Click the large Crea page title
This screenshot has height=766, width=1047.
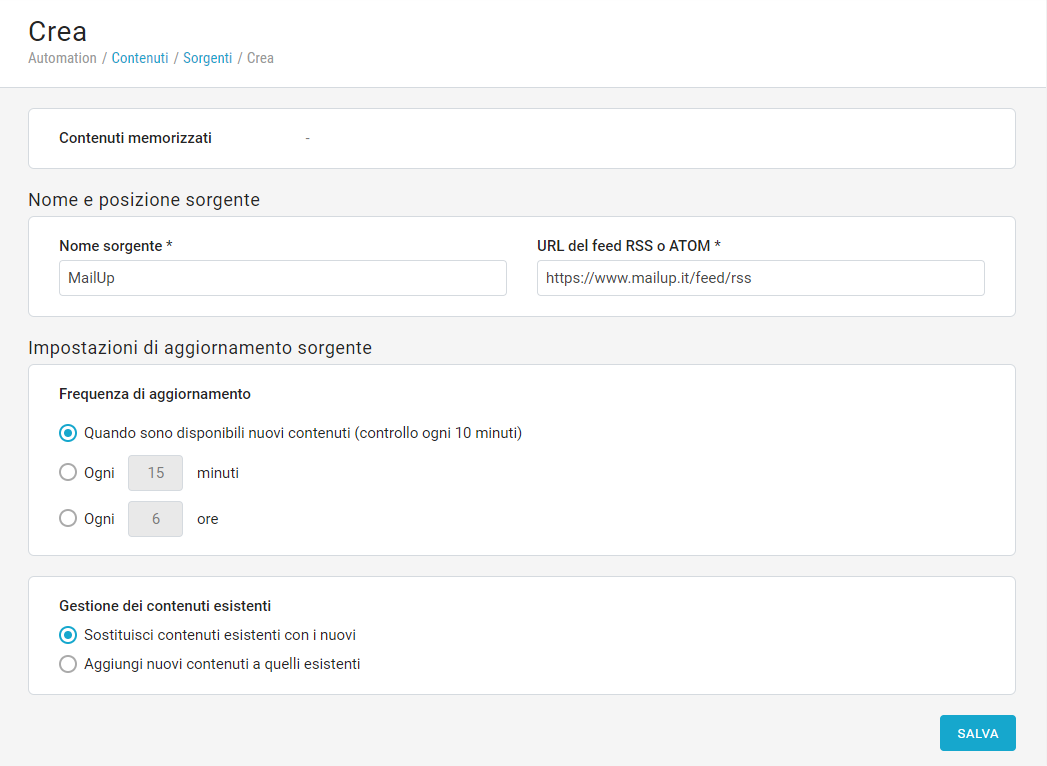57,31
